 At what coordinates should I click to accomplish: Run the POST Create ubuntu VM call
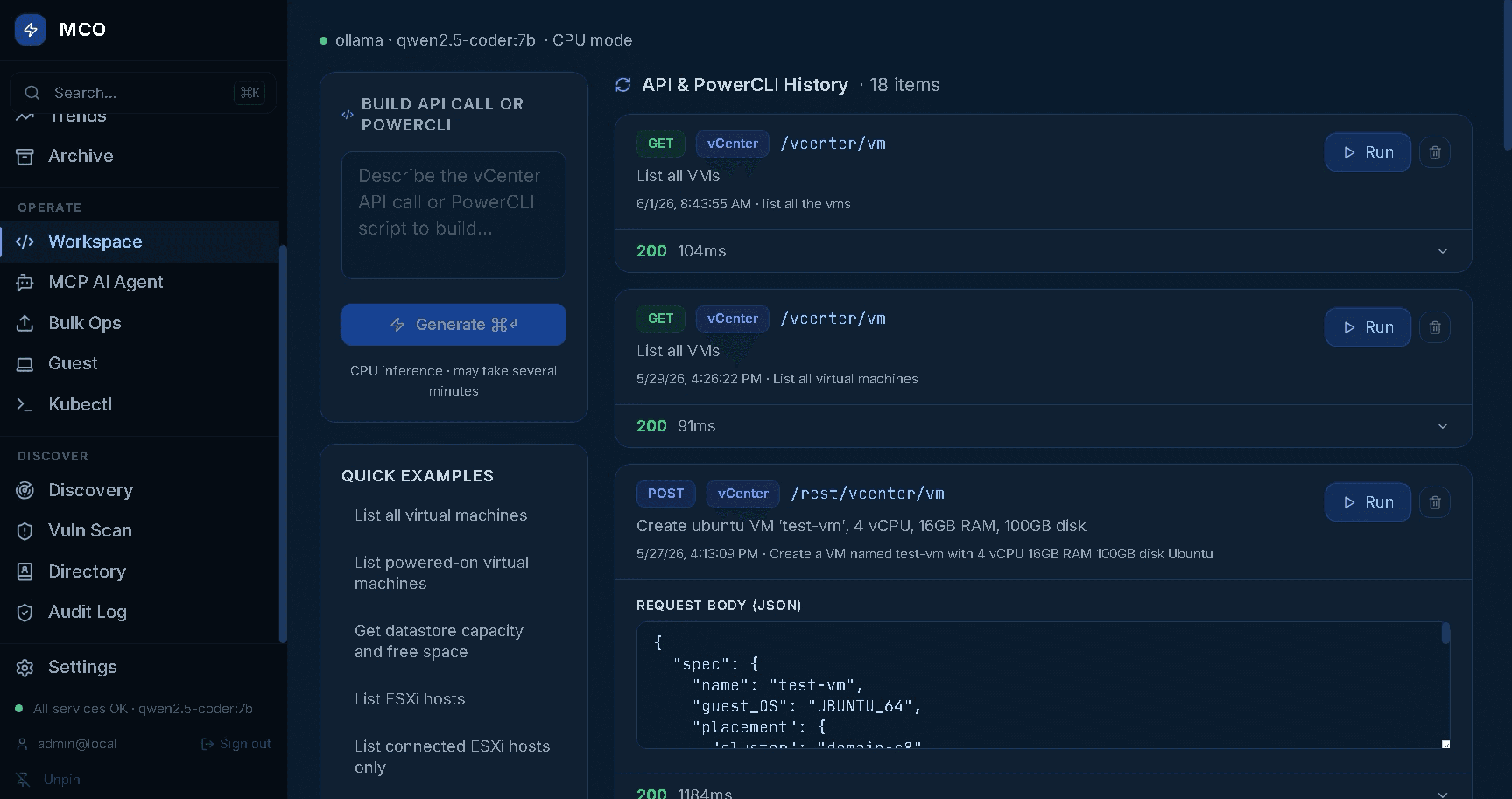1368,503
